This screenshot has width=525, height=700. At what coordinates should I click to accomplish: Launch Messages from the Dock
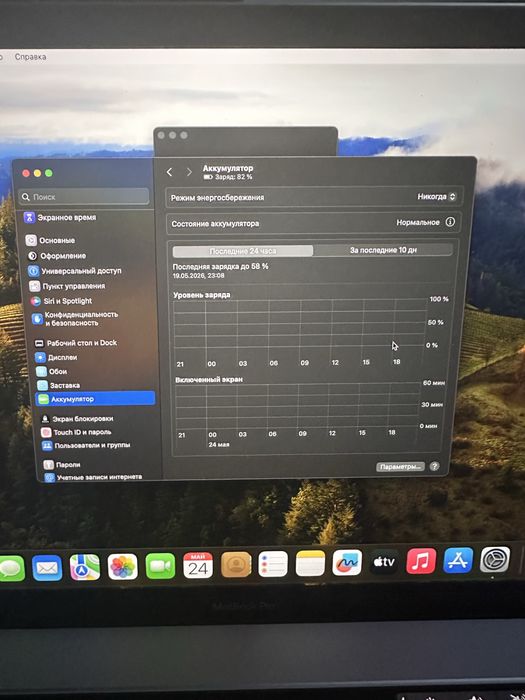11,568
